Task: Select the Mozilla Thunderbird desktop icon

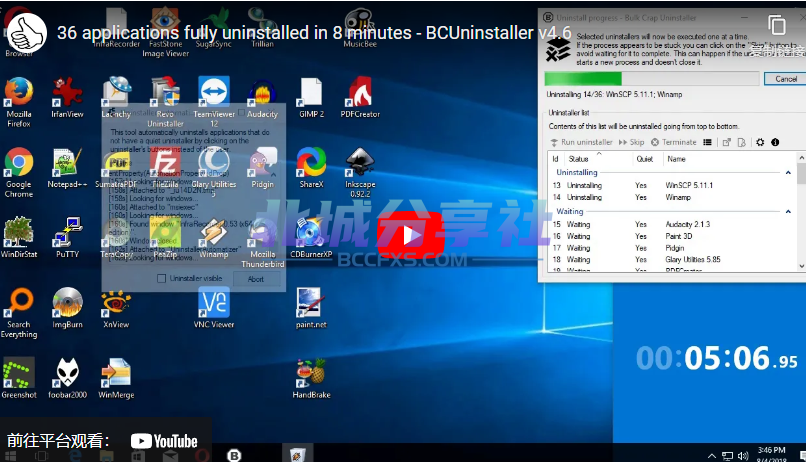Action: tap(263, 243)
